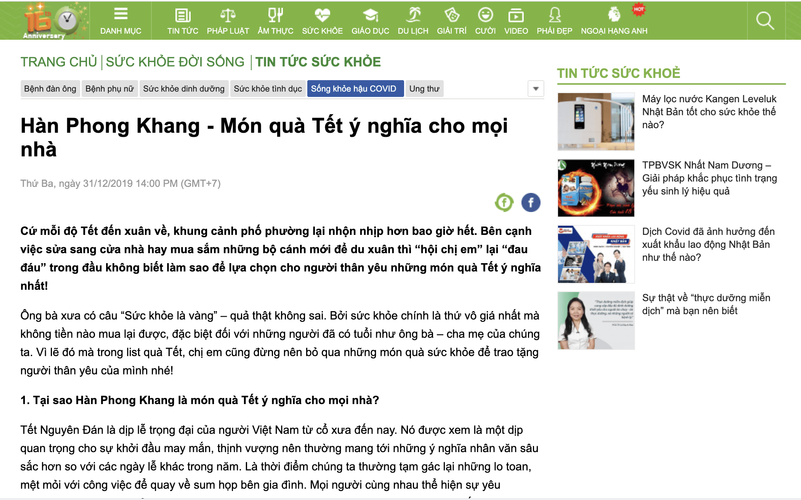
Task: Click the ẨM THỰC fork and knife icon
Action: 275,15
